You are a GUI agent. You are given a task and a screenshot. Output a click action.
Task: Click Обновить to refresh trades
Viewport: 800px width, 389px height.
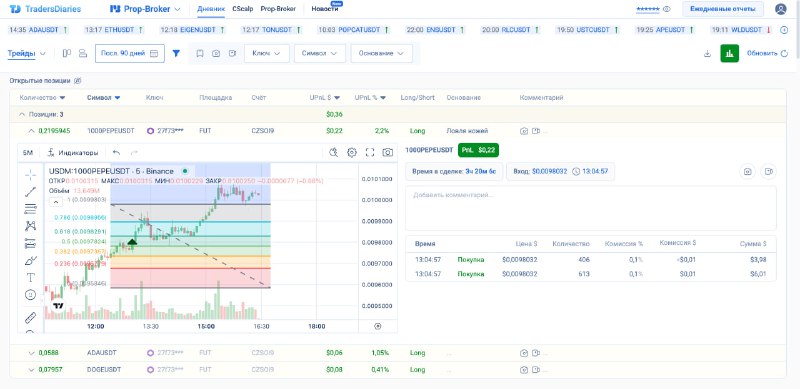click(x=767, y=53)
